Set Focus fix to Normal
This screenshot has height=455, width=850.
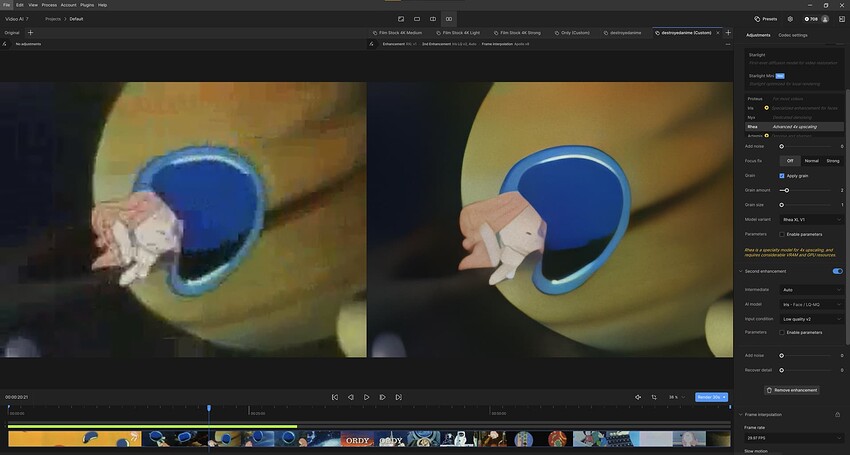[812, 161]
